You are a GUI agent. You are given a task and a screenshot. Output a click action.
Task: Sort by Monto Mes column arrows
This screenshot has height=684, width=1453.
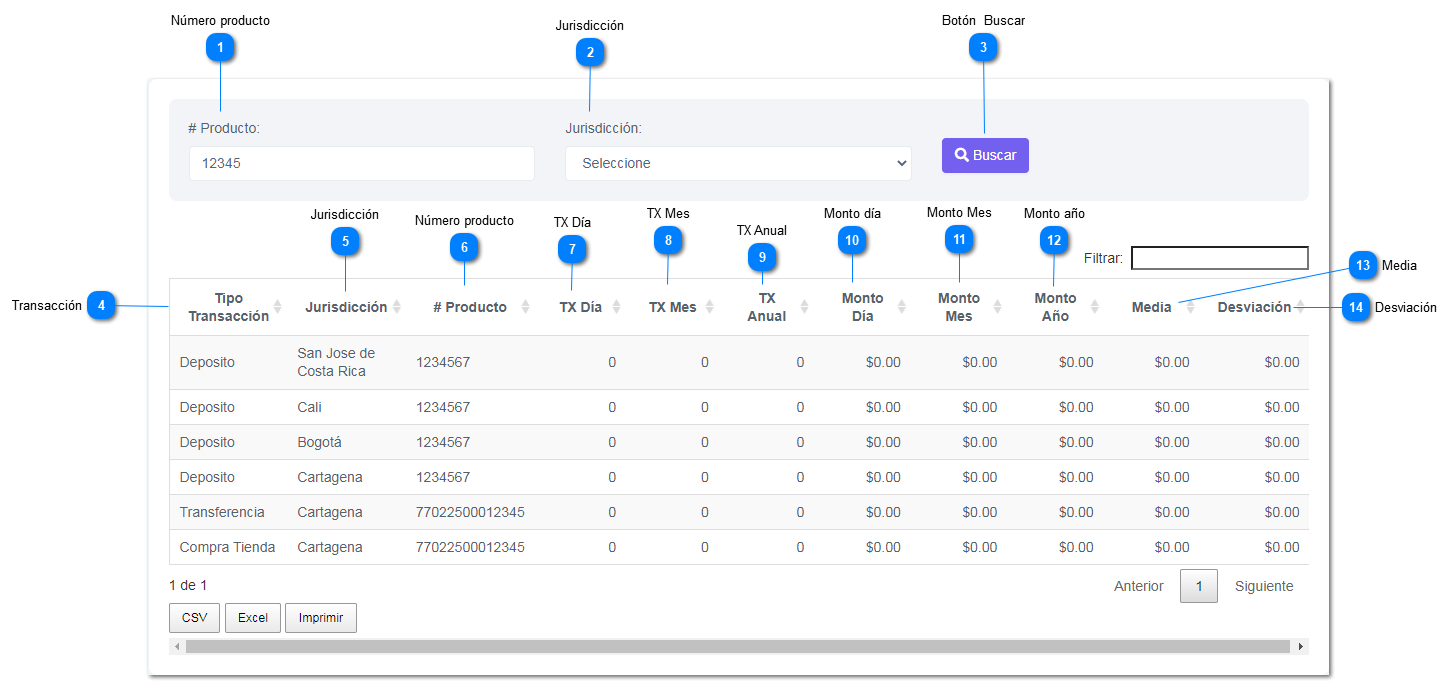coord(998,307)
